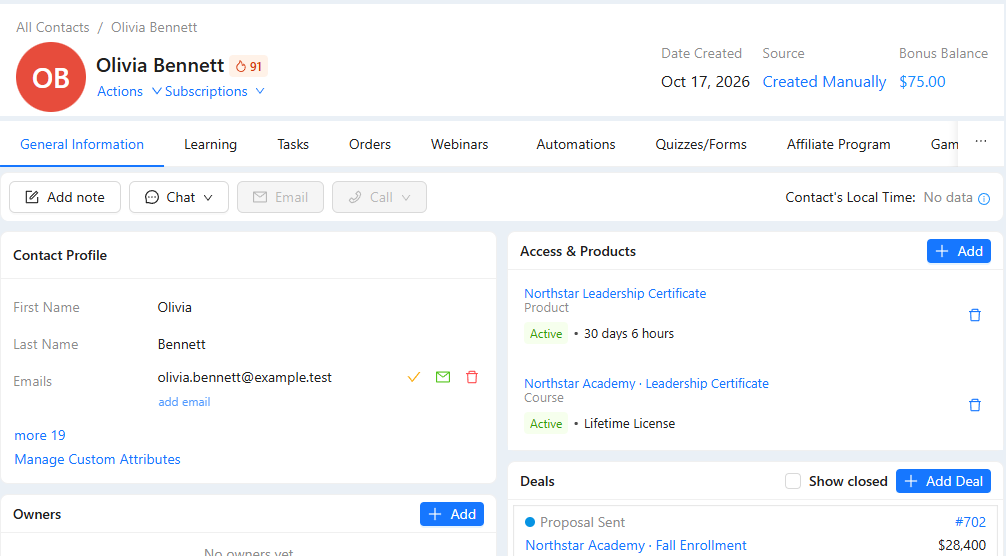Open the Tasks tab
1006x556 pixels.
pyautogui.click(x=293, y=144)
